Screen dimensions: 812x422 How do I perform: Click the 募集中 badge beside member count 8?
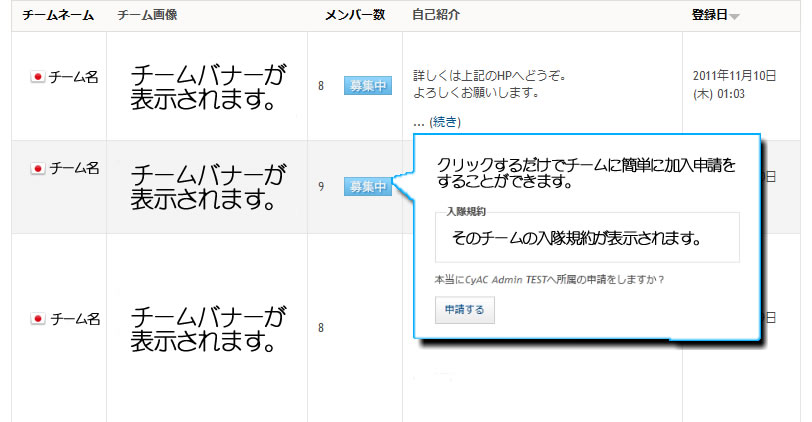(x=366, y=86)
